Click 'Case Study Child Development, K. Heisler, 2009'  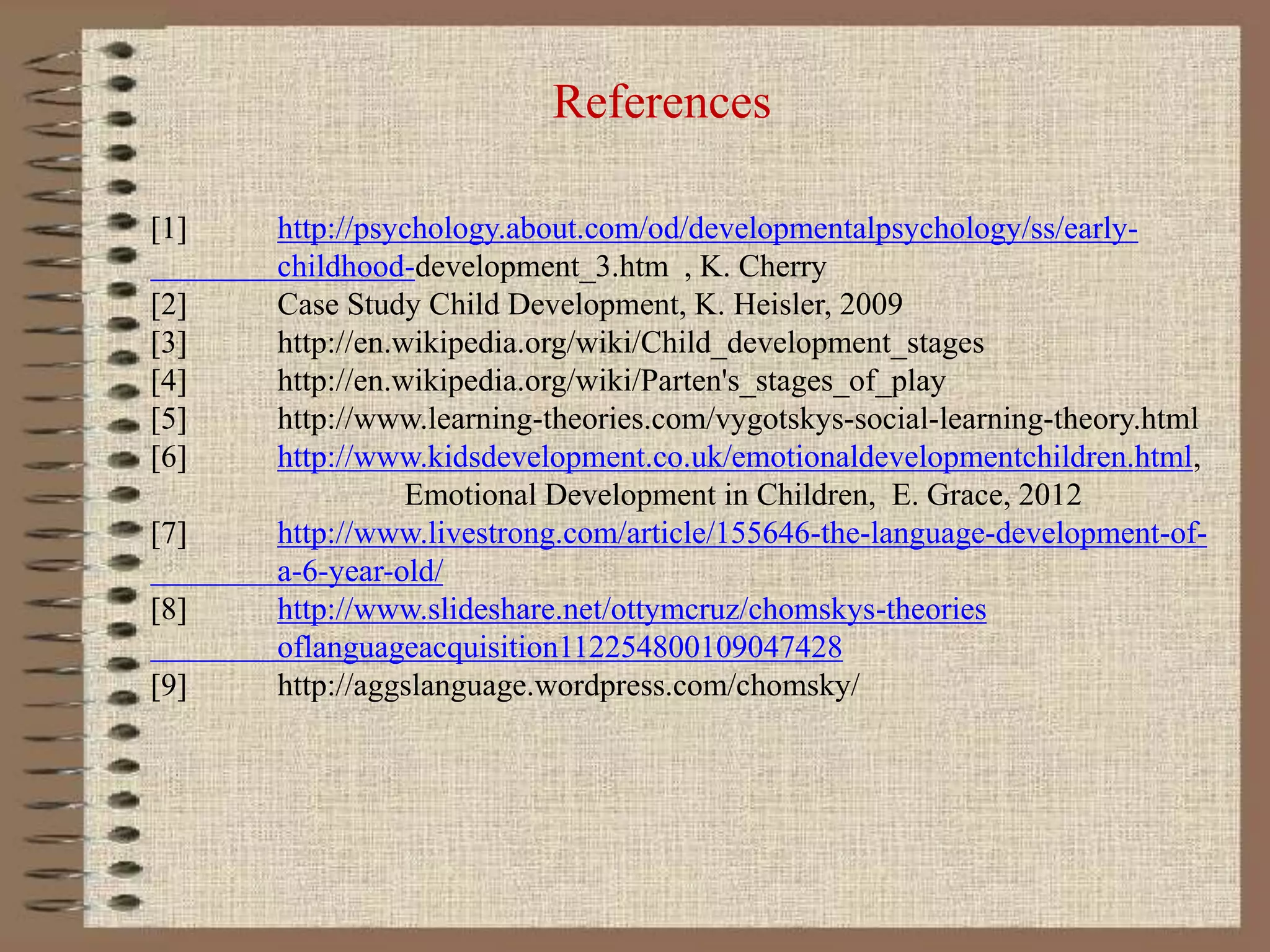pos(590,306)
